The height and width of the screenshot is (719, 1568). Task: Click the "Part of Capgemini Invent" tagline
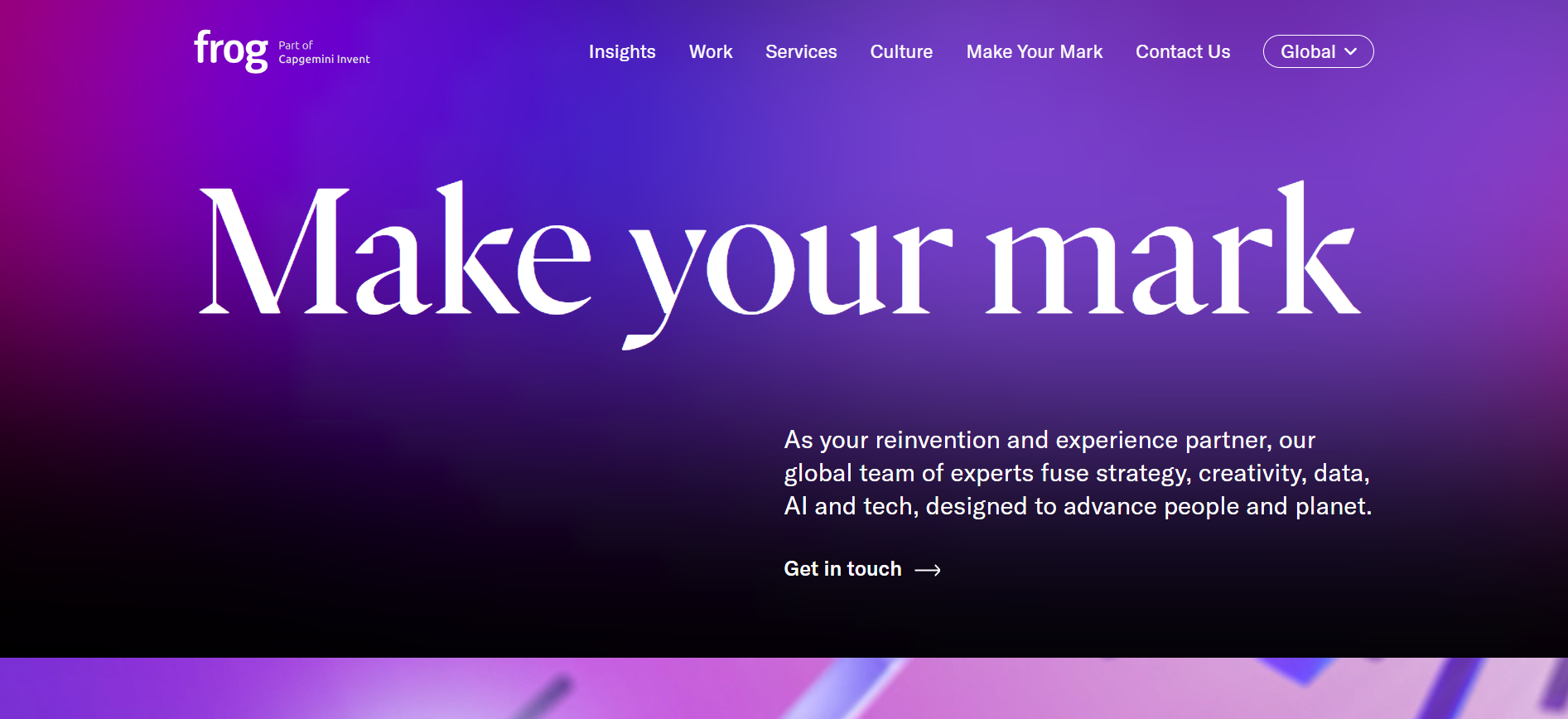click(324, 52)
